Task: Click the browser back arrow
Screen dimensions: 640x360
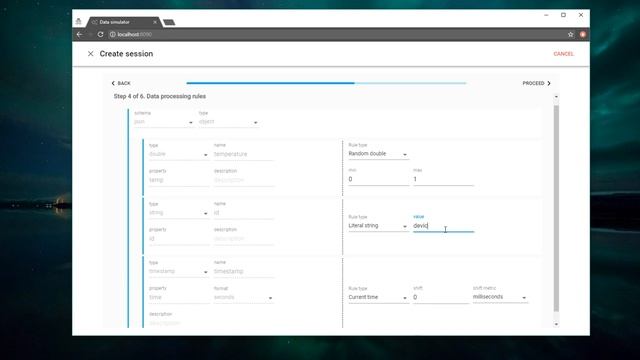Action: point(80,34)
